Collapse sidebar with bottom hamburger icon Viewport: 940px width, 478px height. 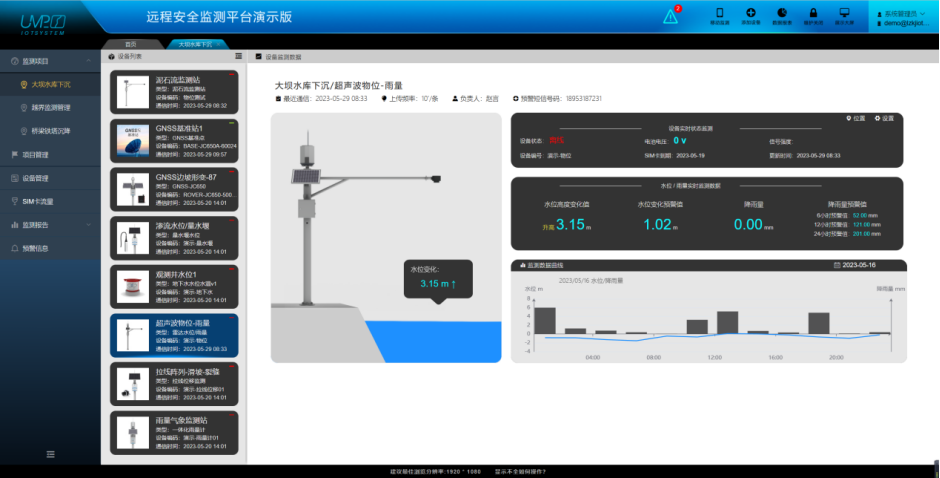click(50, 454)
